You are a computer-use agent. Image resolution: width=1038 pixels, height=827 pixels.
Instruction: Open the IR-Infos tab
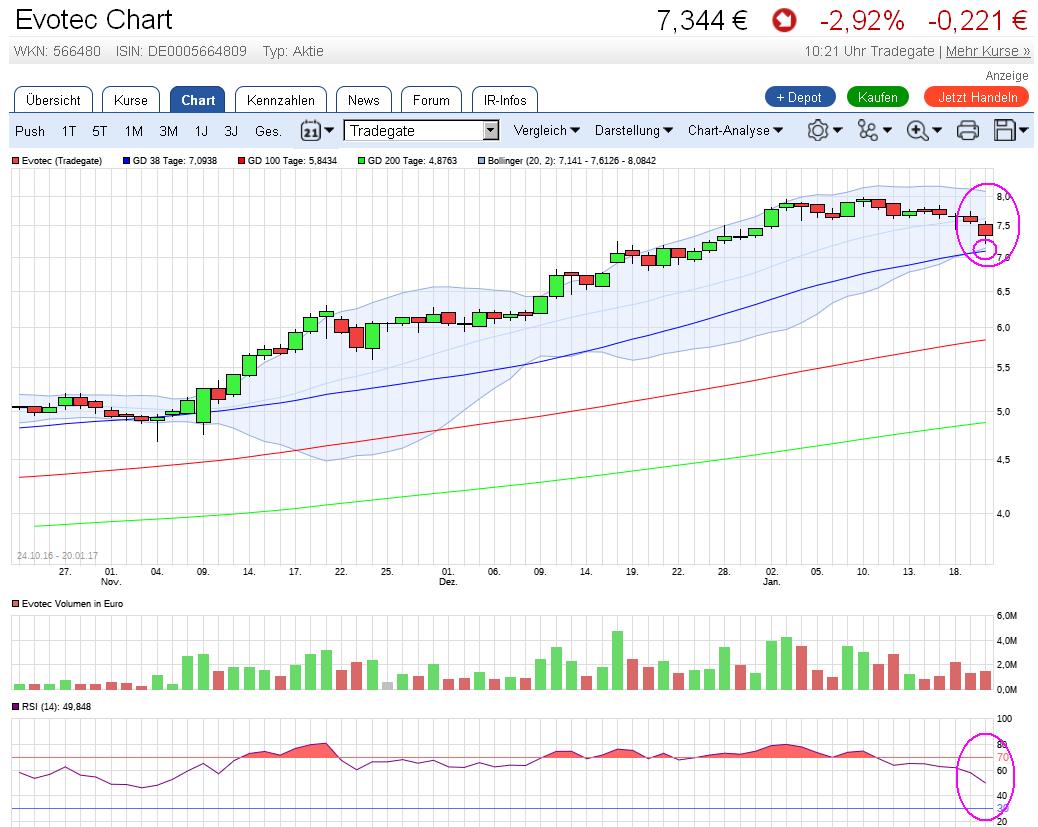pyautogui.click(x=505, y=100)
